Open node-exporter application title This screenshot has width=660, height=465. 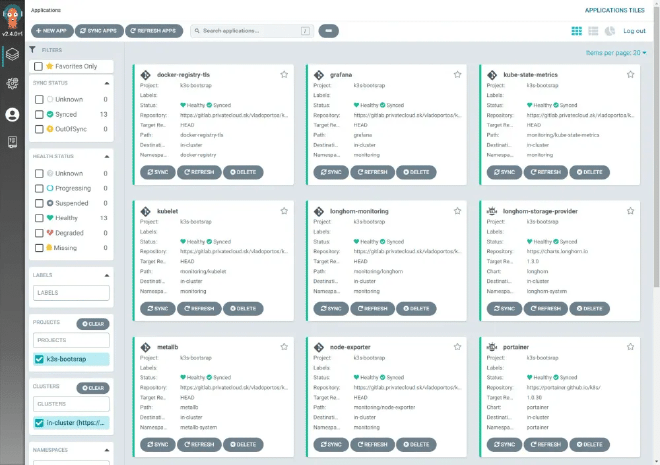[x=350, y=347]
